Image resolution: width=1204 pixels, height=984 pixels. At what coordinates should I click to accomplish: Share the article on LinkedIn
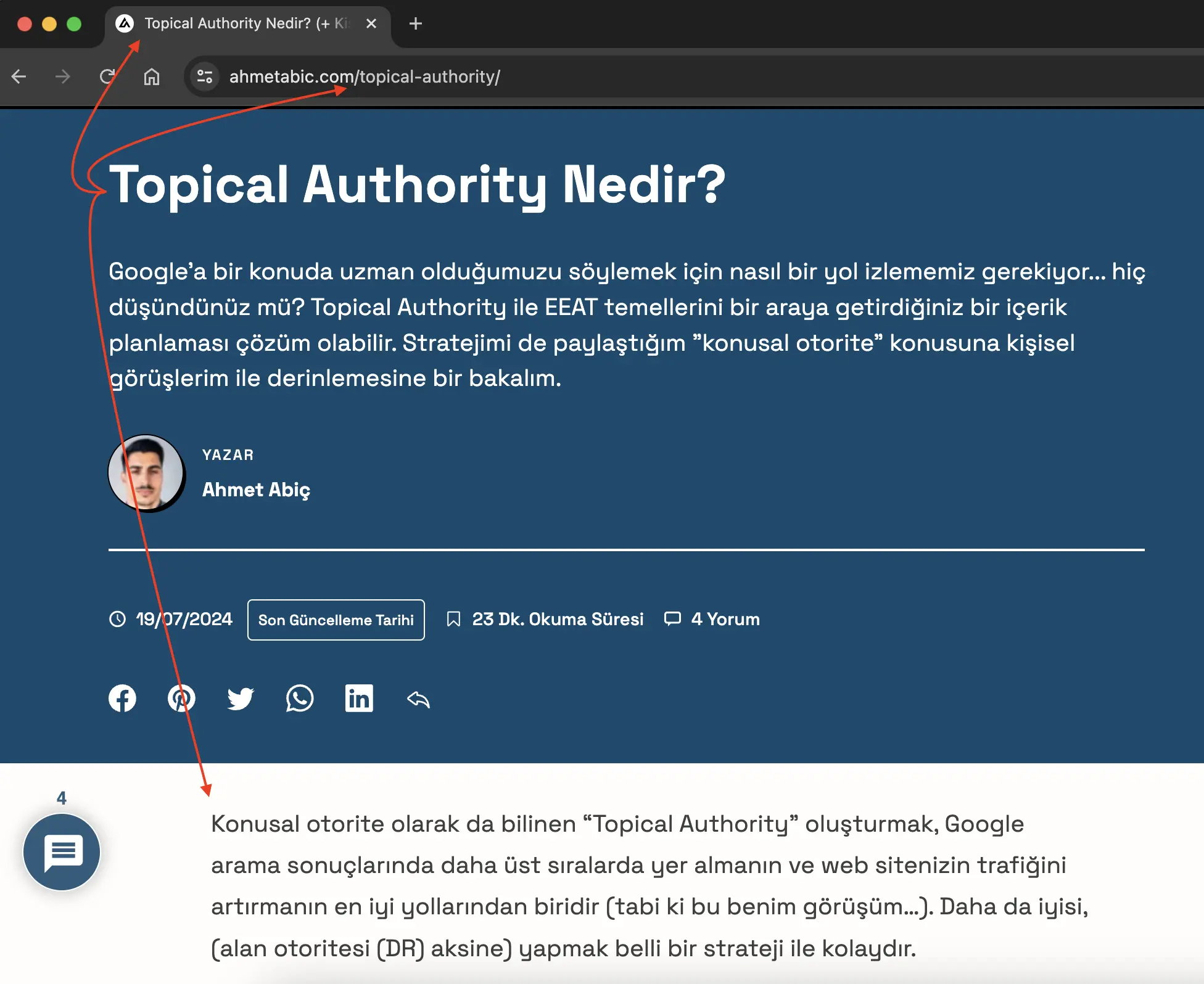(359, 699)
